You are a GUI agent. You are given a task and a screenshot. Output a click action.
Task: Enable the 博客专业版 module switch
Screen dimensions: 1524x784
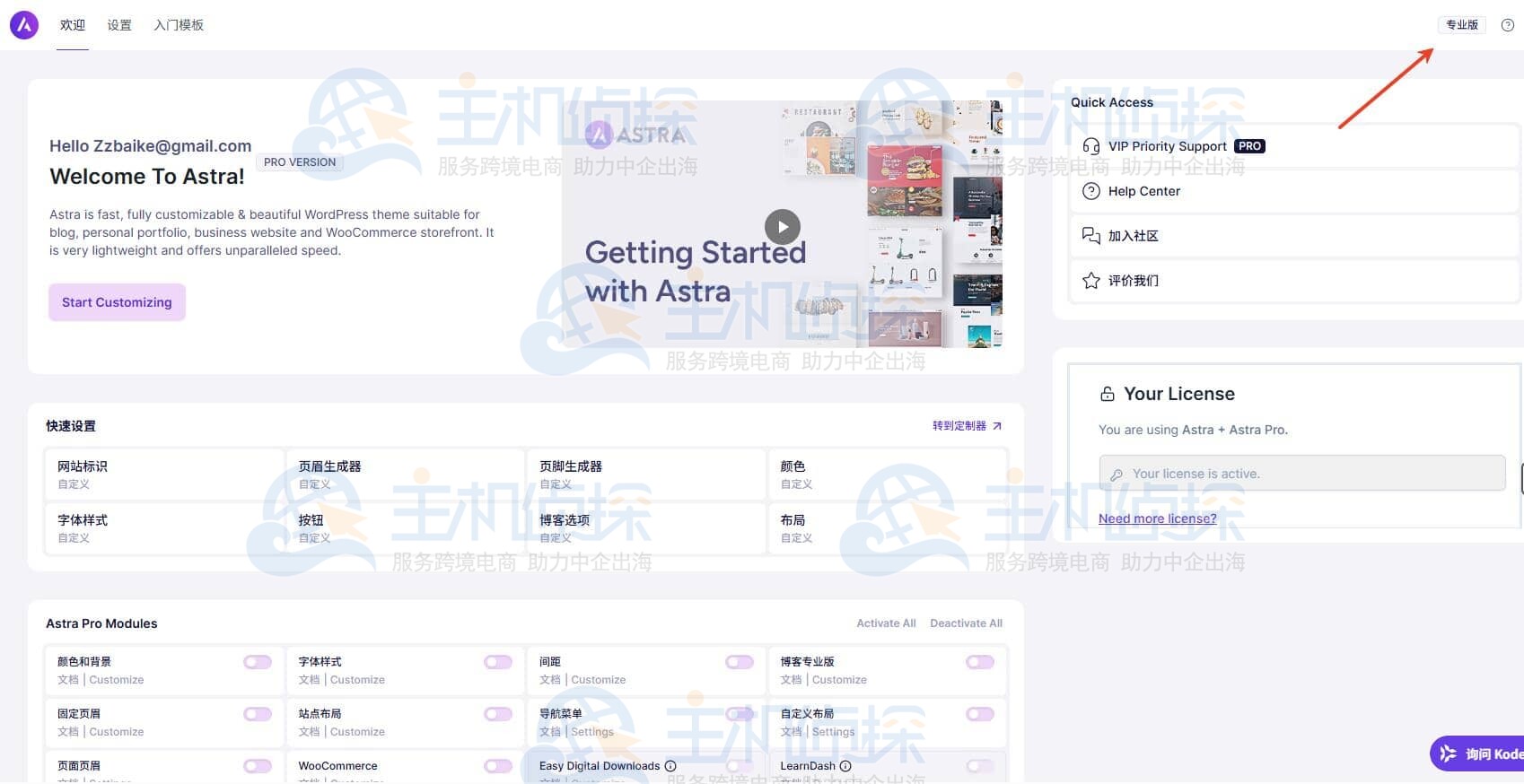click(x=980, y=662)
